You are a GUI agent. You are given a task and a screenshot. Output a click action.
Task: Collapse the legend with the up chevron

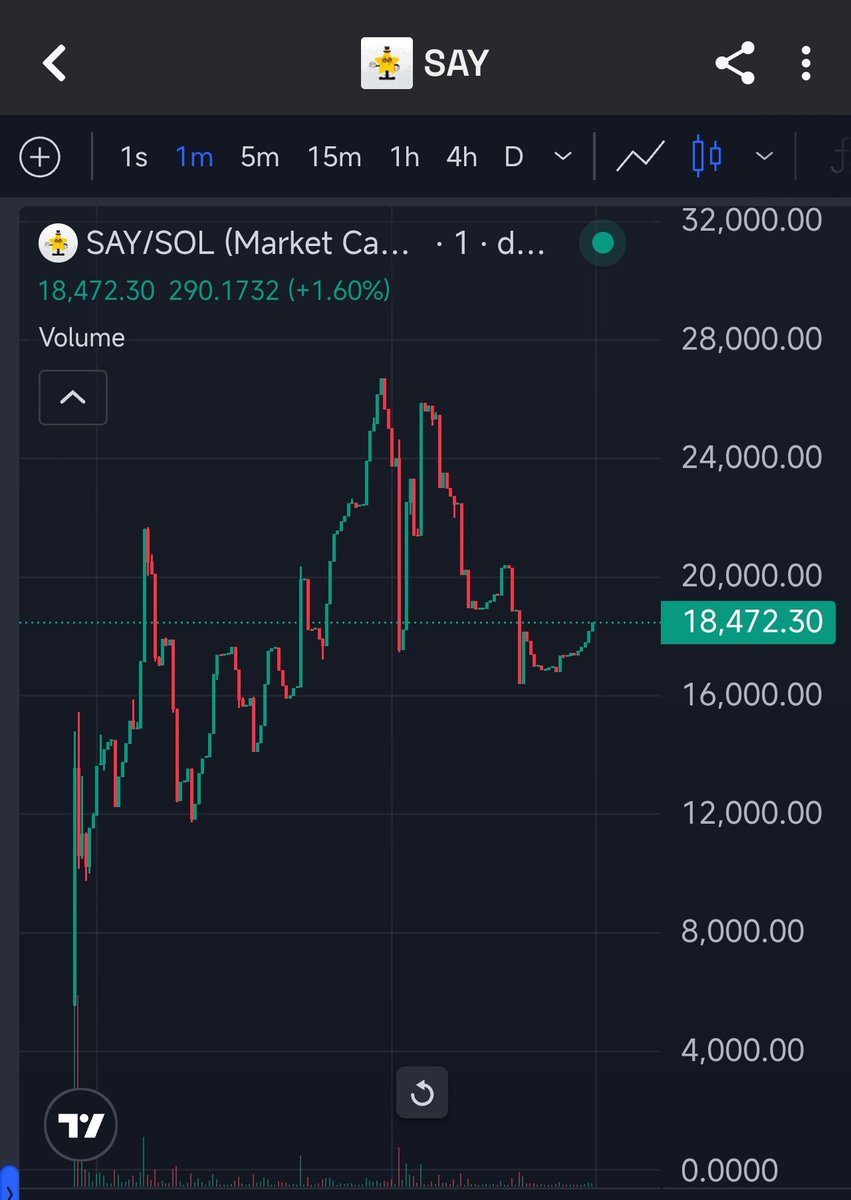tap(73, 397)
